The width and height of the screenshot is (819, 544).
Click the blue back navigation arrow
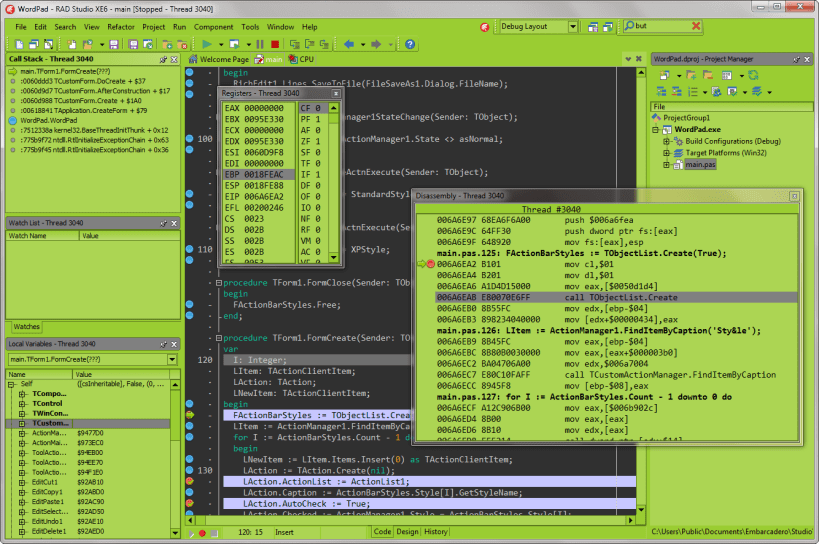coord(349,44)
